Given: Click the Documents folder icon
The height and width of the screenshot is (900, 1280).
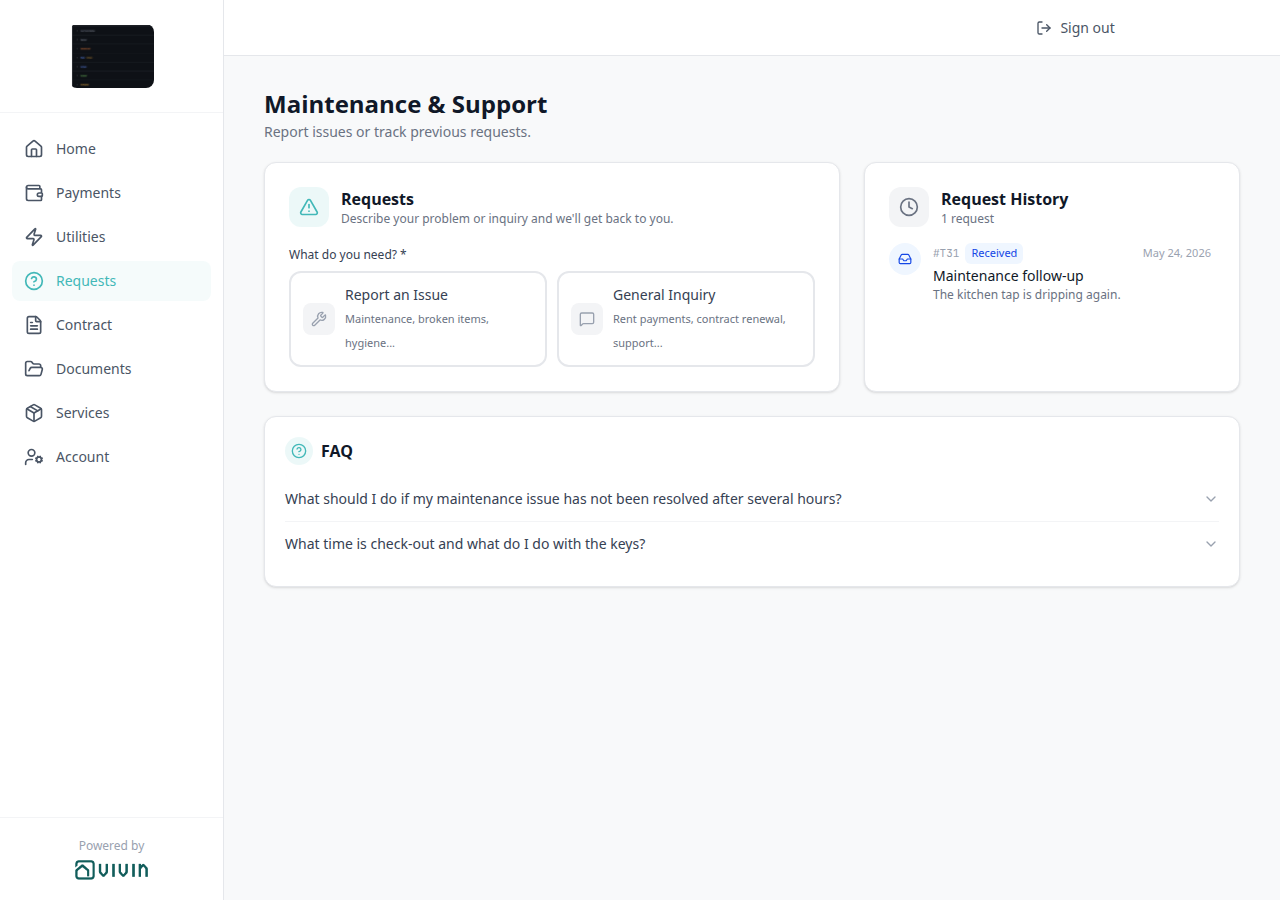Looking at the screenshot, I should [34, 369].
